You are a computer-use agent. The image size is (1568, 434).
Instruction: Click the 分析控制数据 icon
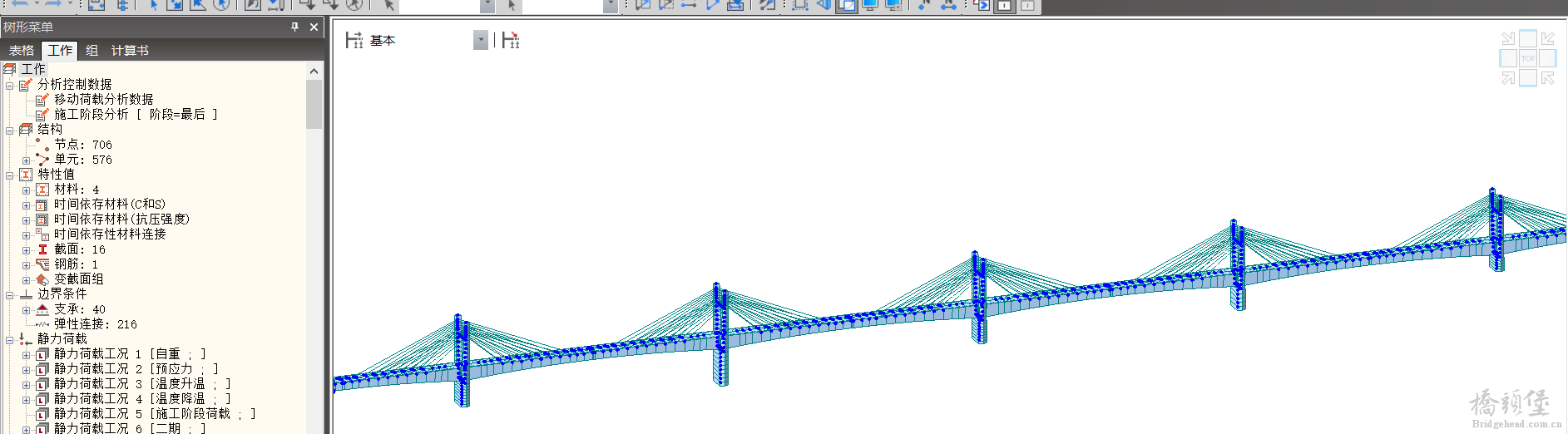coord(26,84)
